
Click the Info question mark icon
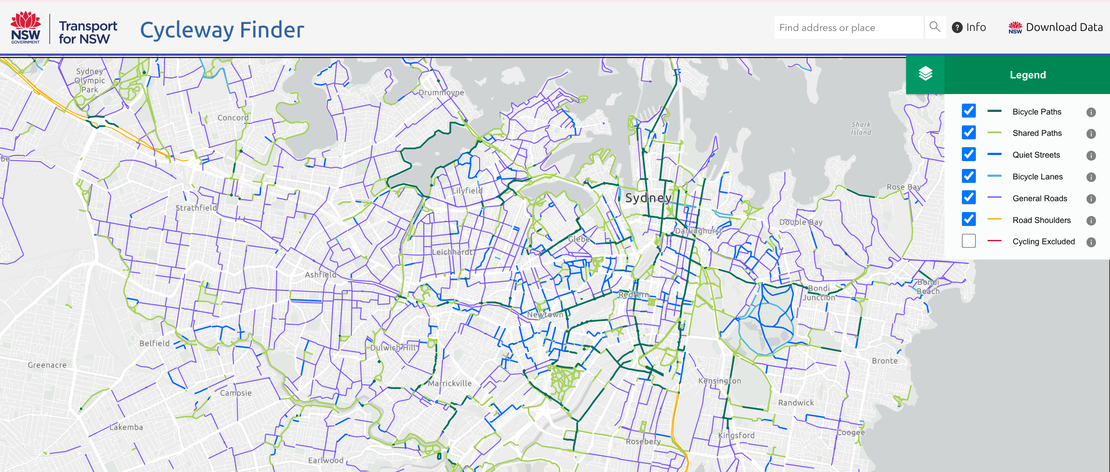957,28
